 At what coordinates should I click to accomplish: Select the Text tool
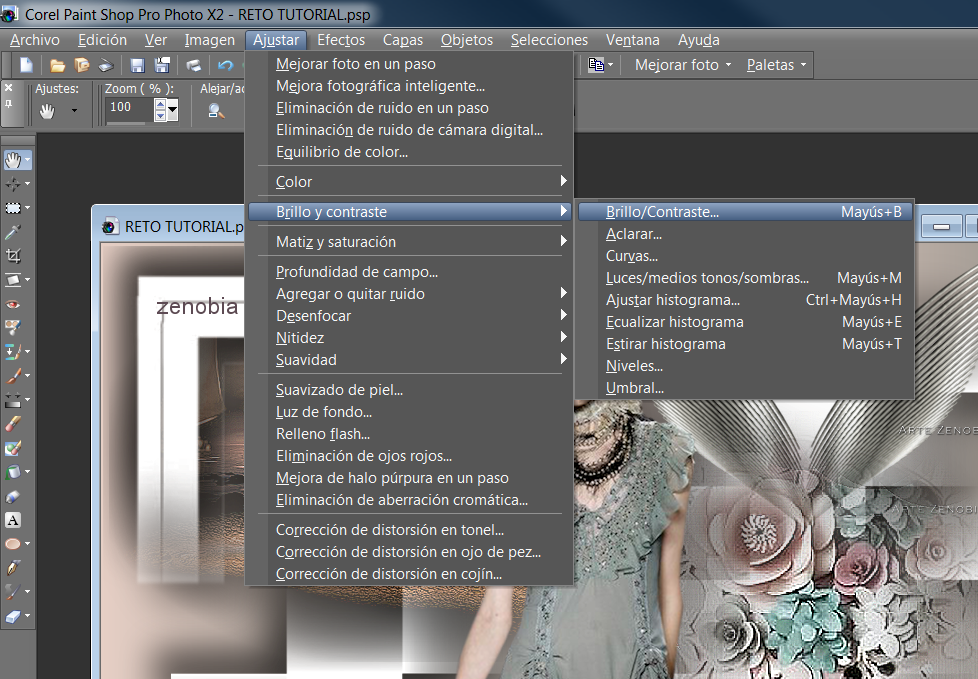(x=12, y=520)
